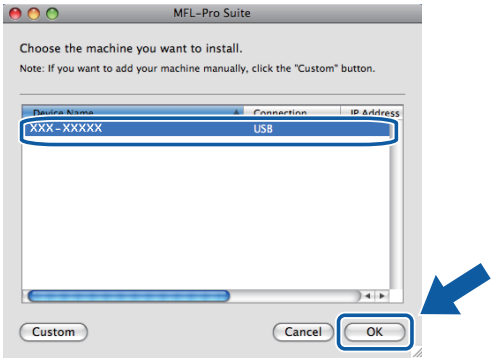Viewport: 493px width, 363px height.
Task: Zoom the window with green button
Action: pos(52,14)
